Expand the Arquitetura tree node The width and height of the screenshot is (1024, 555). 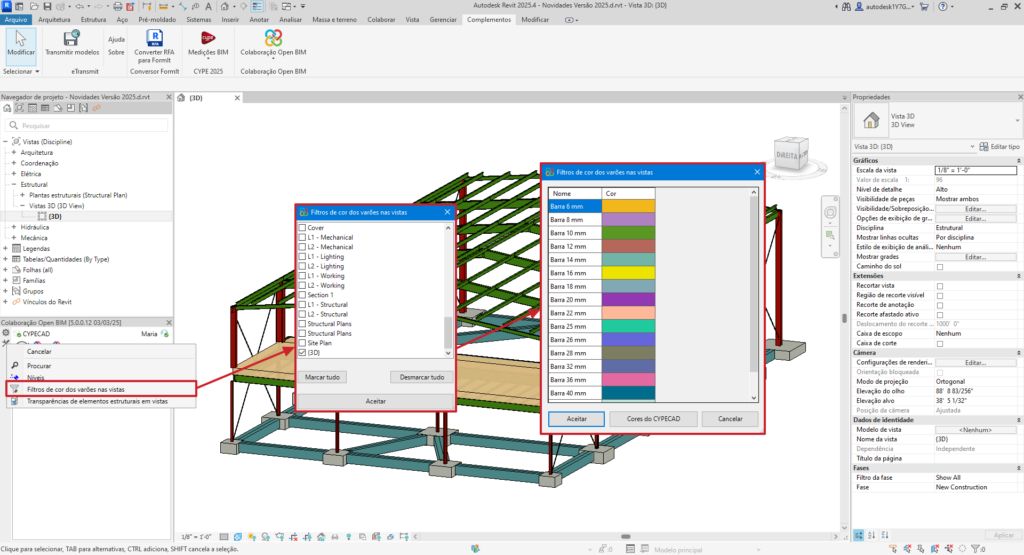coord(14,152)
